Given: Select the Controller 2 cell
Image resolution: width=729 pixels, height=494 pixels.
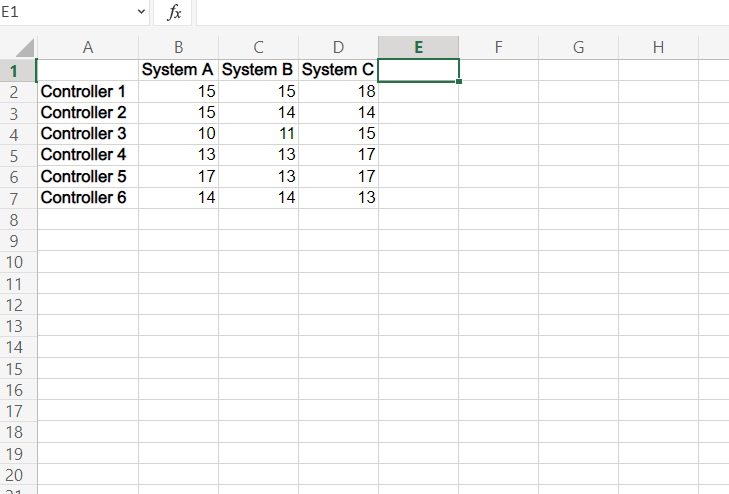Looking at the screenshot, I should [88, 113].
